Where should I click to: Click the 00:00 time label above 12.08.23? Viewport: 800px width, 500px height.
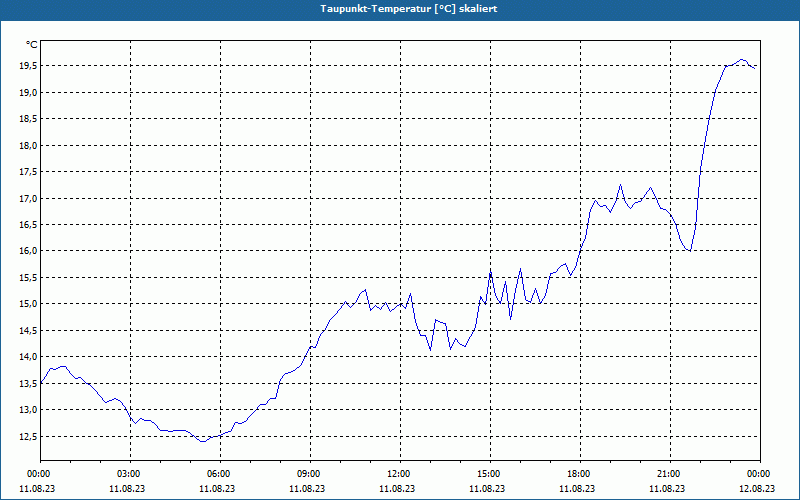[758, 474]
